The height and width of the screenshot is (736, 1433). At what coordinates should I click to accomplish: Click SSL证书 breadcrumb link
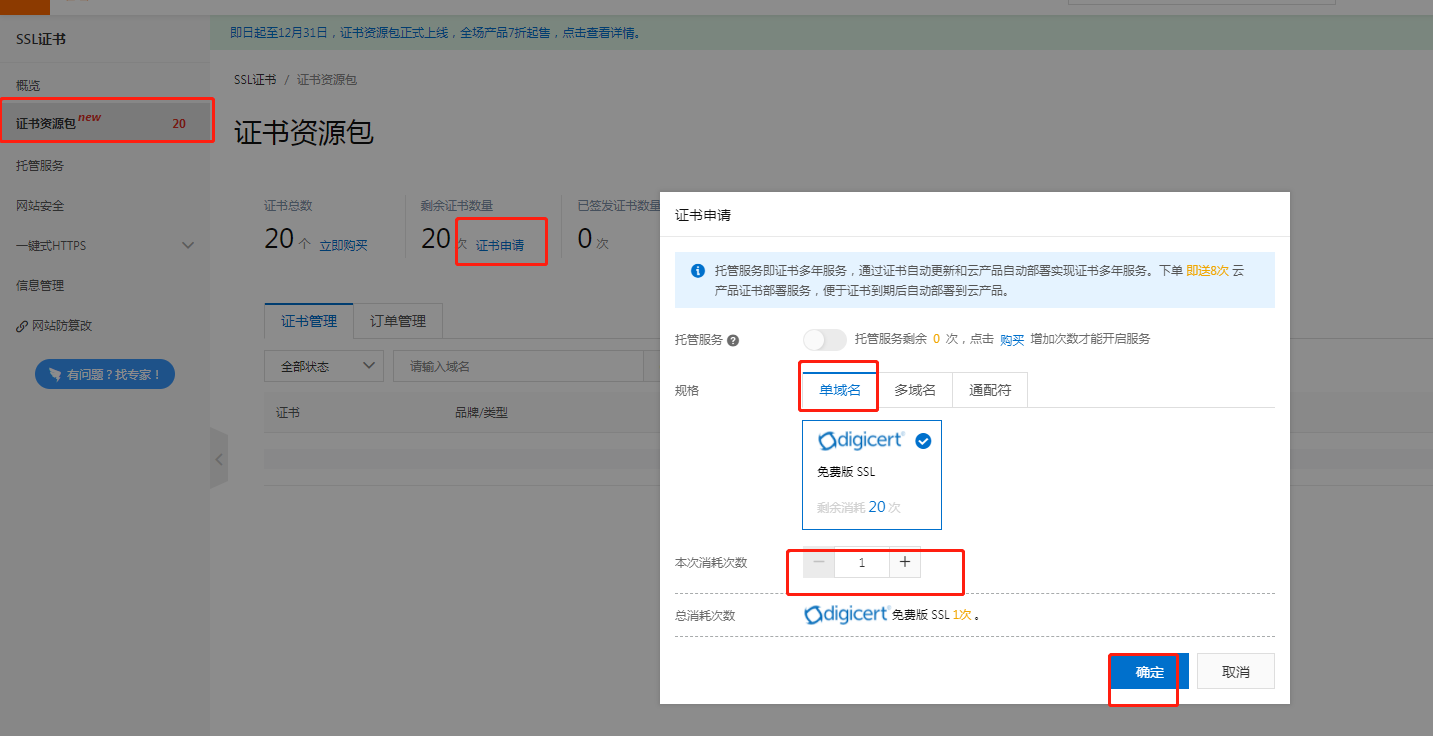(x=255, y=80)
